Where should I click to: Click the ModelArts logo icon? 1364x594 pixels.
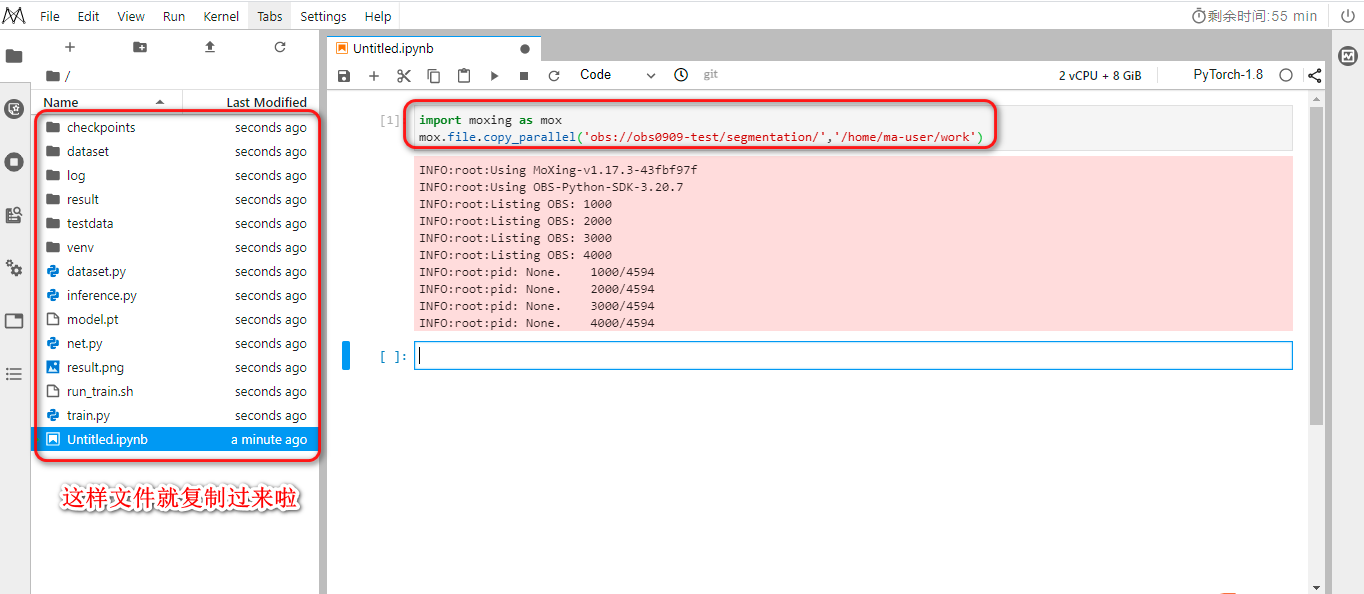tap(14, 16)
